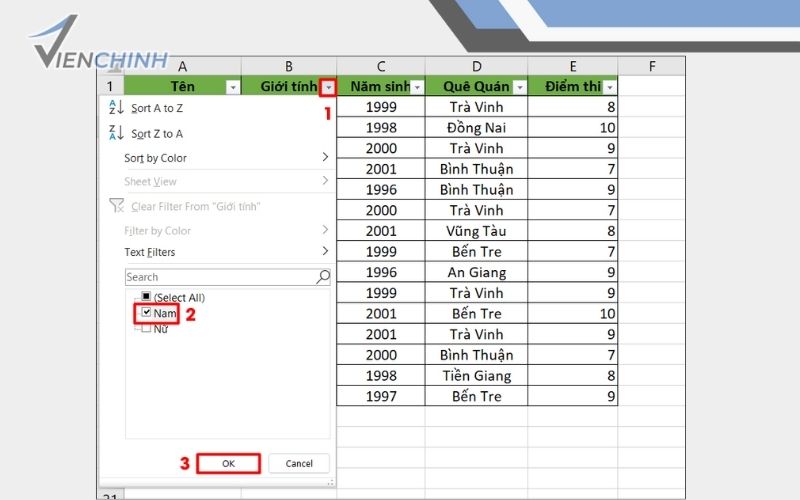The image size is (800, 500).
Task: Click the cell containing Vũng Tàu
Action: (477, 231)
